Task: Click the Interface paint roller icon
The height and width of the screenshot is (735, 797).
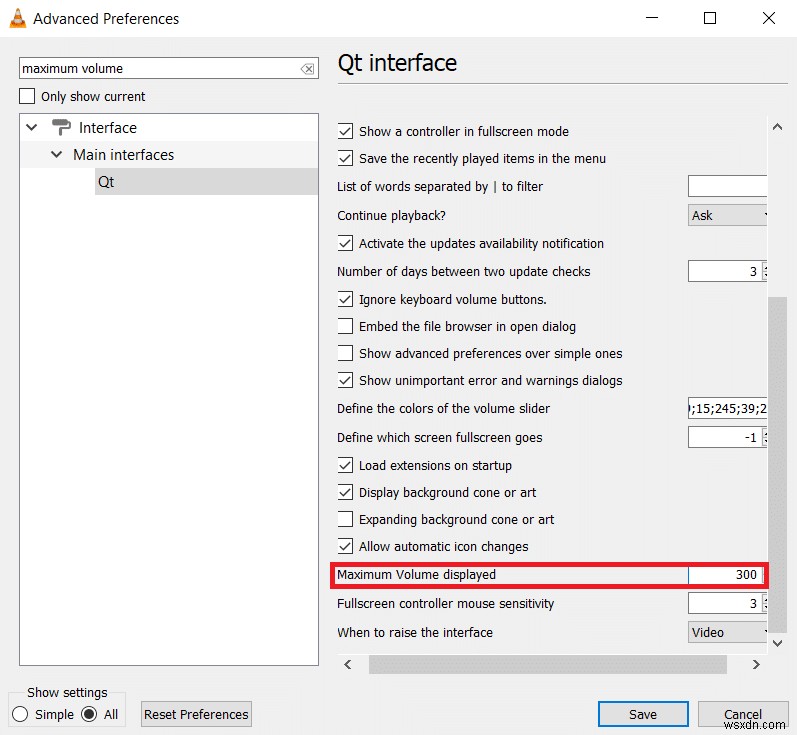Action: (x=61, y=127)
